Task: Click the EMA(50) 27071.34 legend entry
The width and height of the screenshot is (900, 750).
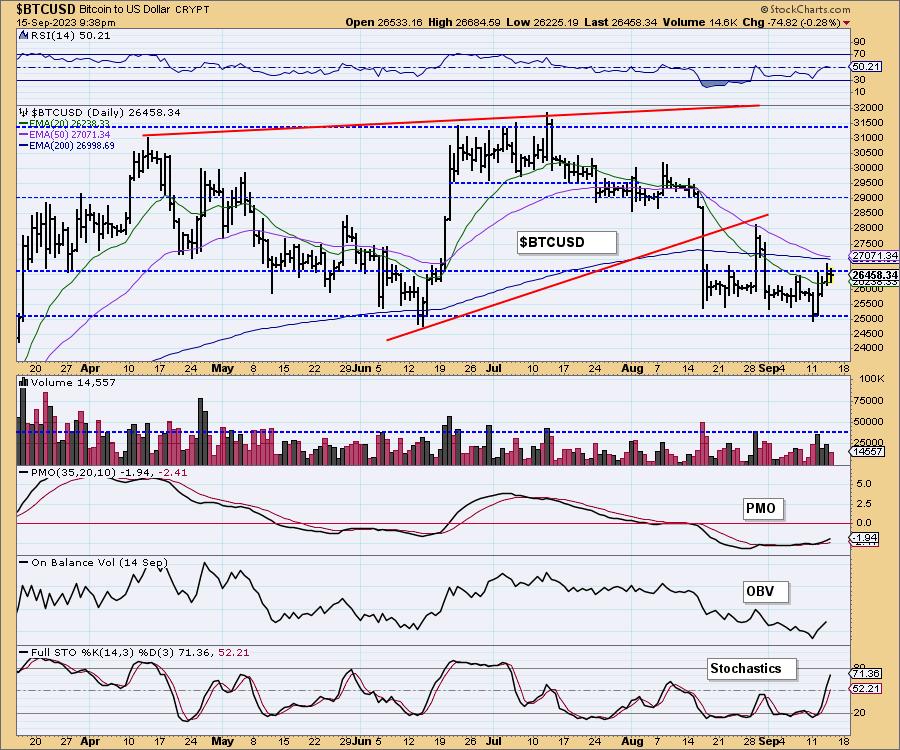Action: 69,135
